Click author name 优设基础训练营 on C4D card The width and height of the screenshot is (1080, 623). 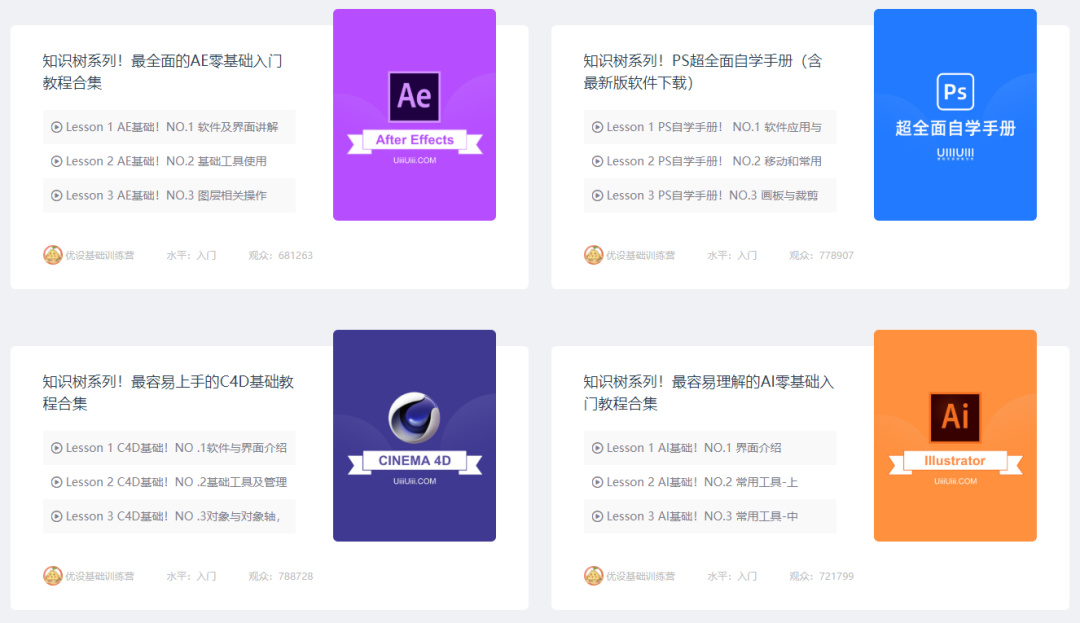(x=100, y=576)
